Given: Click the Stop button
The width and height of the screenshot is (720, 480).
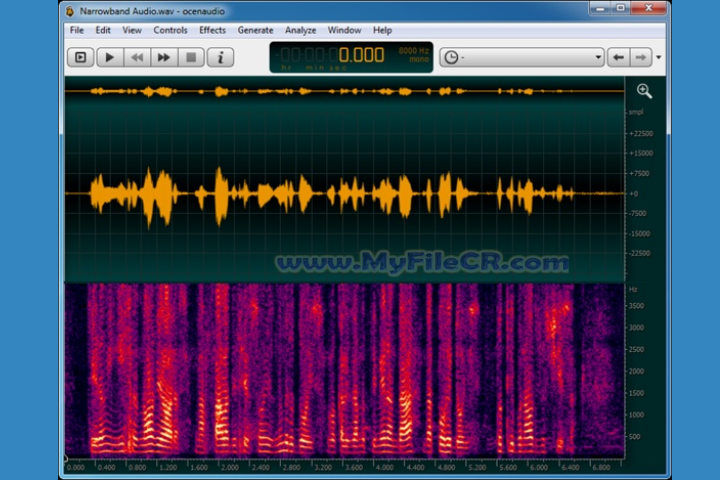Looking at the screenshot, I should click(x=191, y=57).
